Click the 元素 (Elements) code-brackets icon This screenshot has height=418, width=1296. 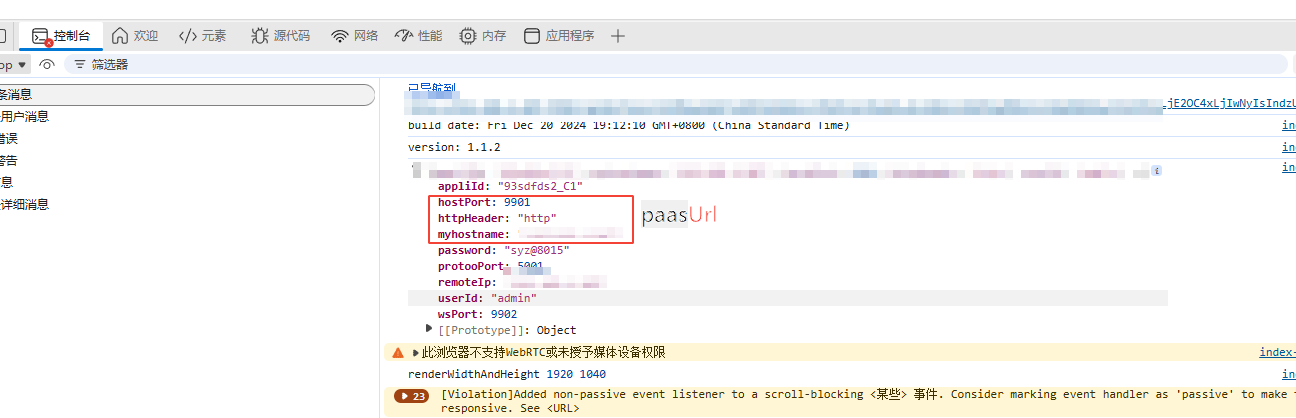pos(187,36)
